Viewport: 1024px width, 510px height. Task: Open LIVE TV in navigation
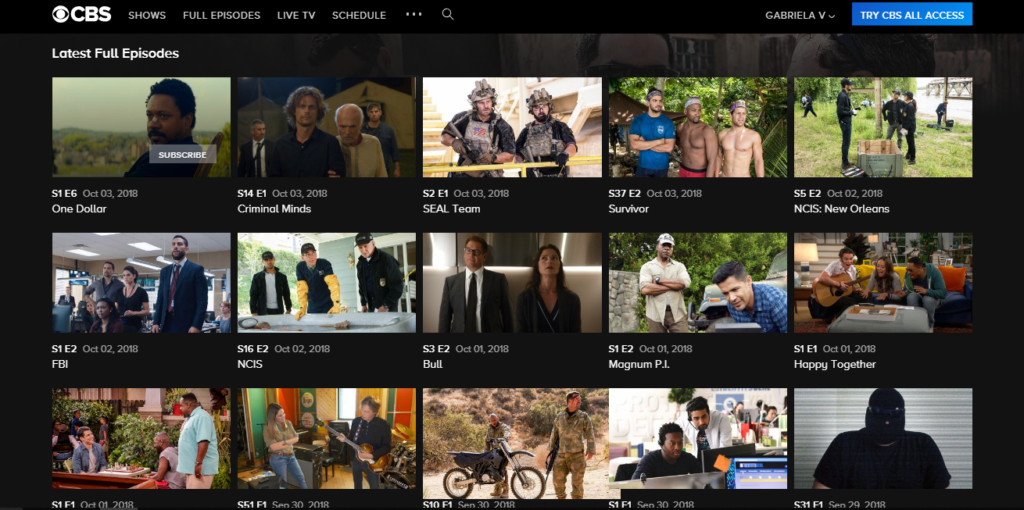[x=296, y=15]
